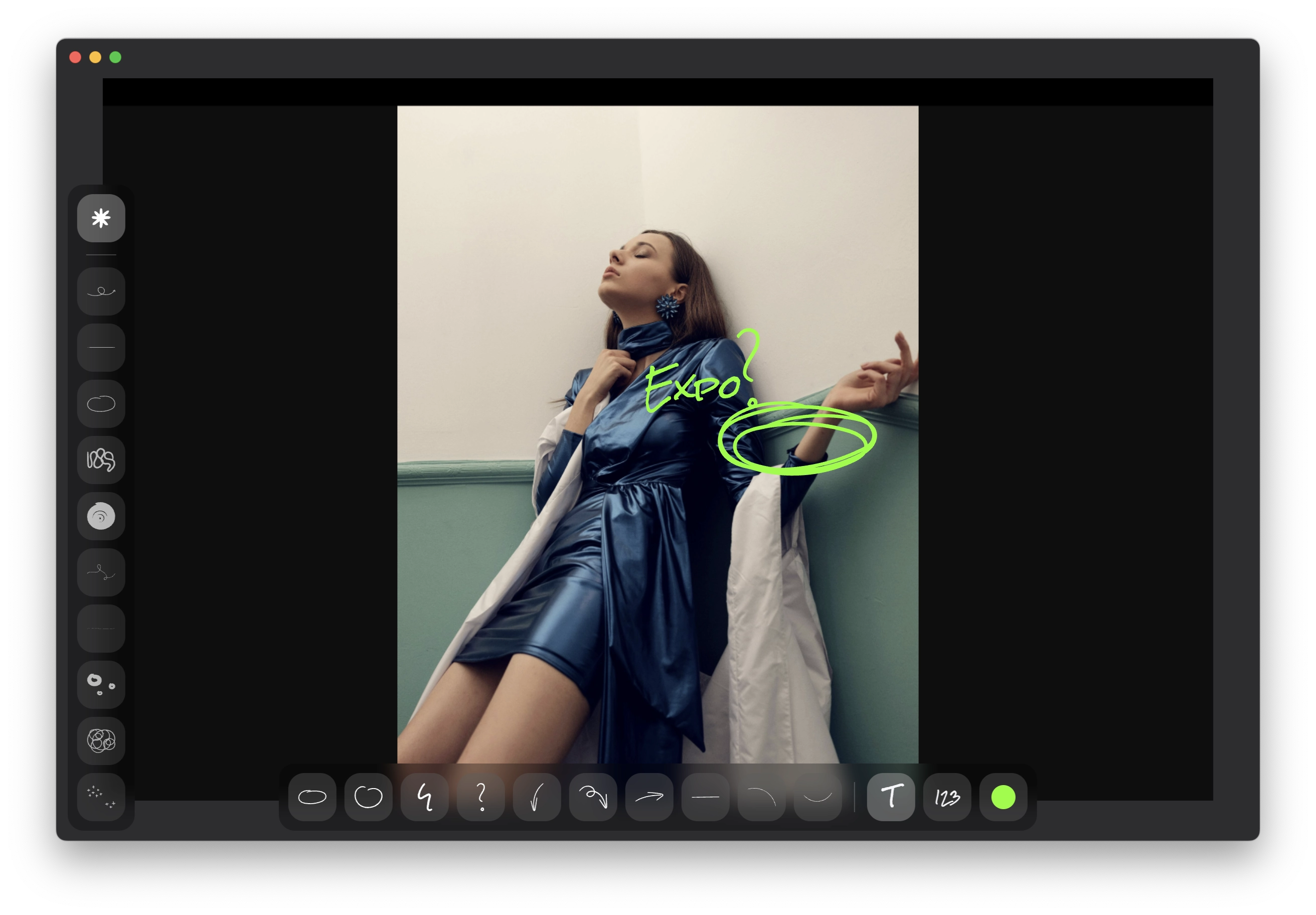Insert the round circle shape stamp
The image size is (1316, 915).
369,797
